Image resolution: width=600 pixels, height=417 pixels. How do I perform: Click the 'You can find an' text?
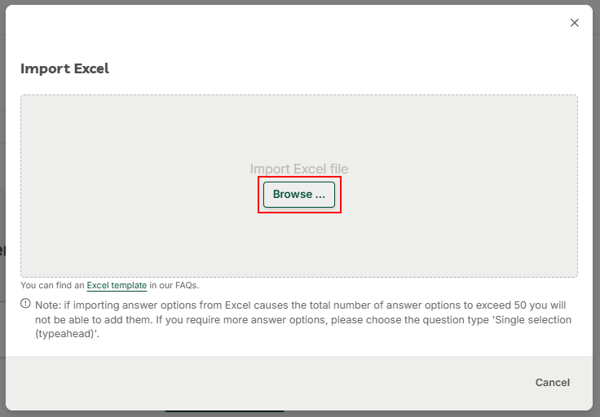[x=52, y=285]
